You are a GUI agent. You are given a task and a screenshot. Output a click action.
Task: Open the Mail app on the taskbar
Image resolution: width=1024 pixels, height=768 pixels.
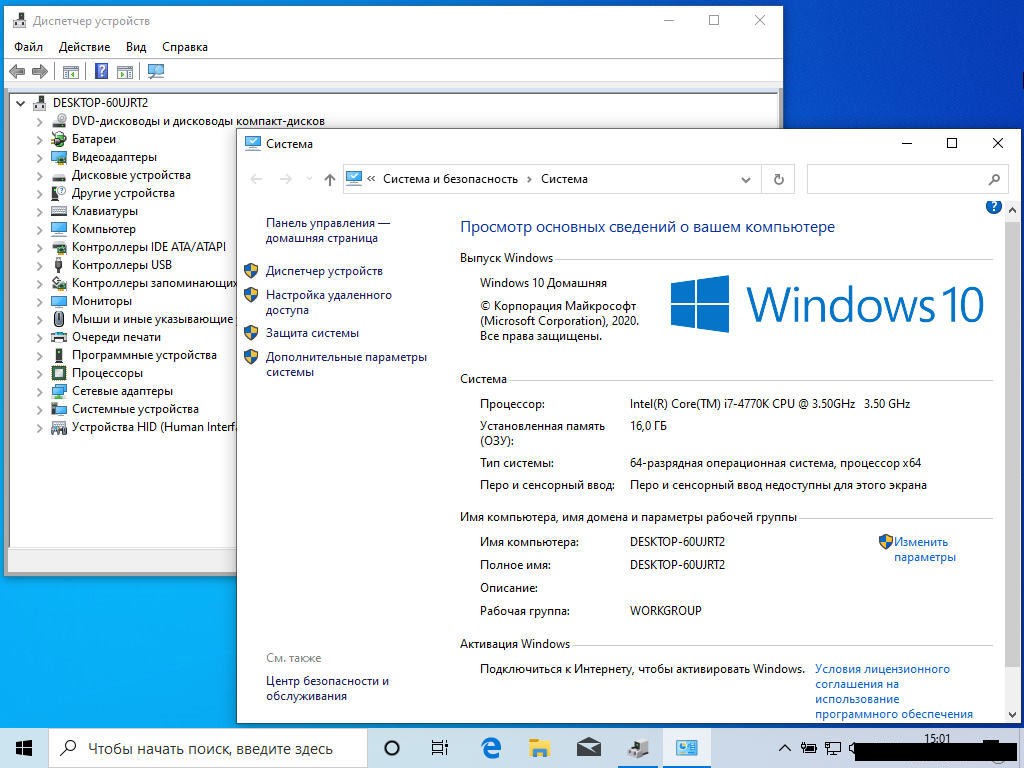coord(588,748)
